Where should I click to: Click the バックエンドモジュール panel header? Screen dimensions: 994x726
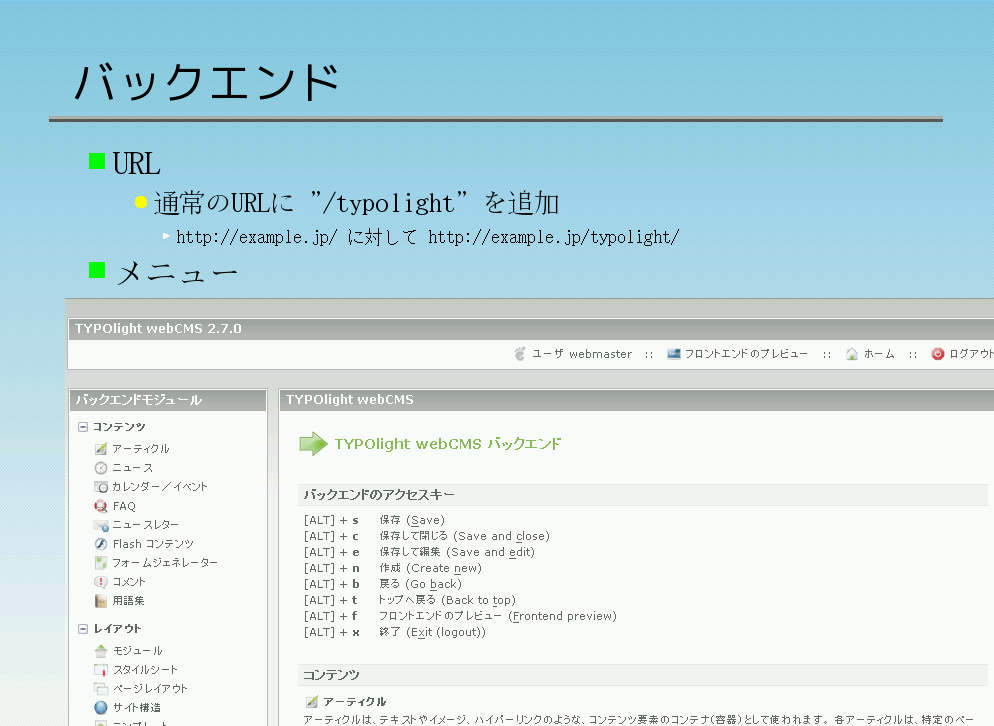[x=168, y=400]
